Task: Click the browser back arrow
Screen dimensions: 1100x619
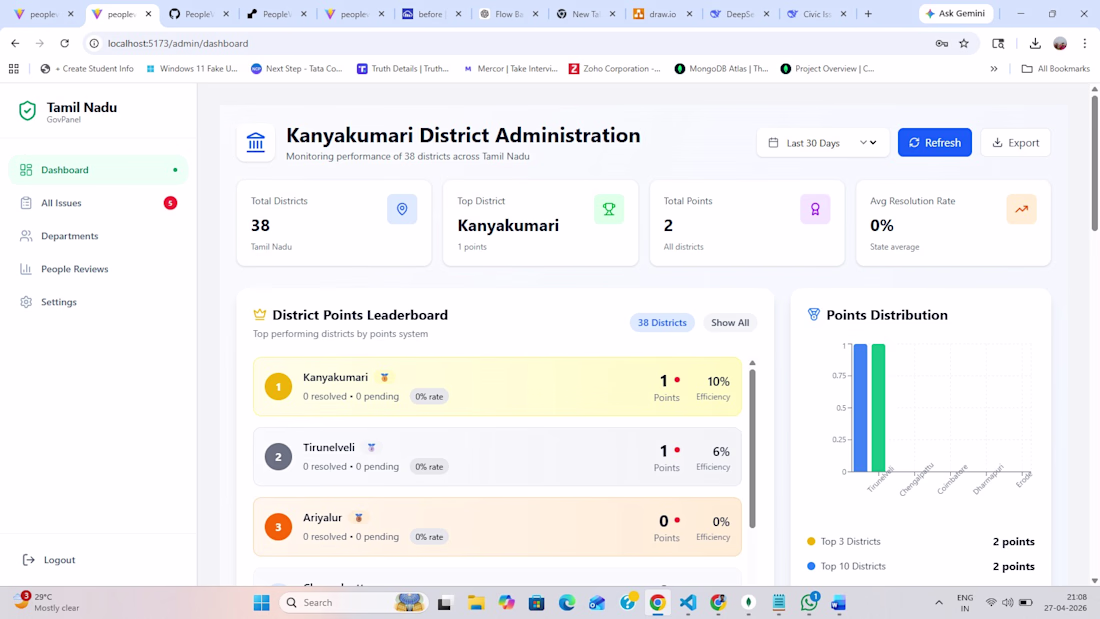Action: coord(15,44)
